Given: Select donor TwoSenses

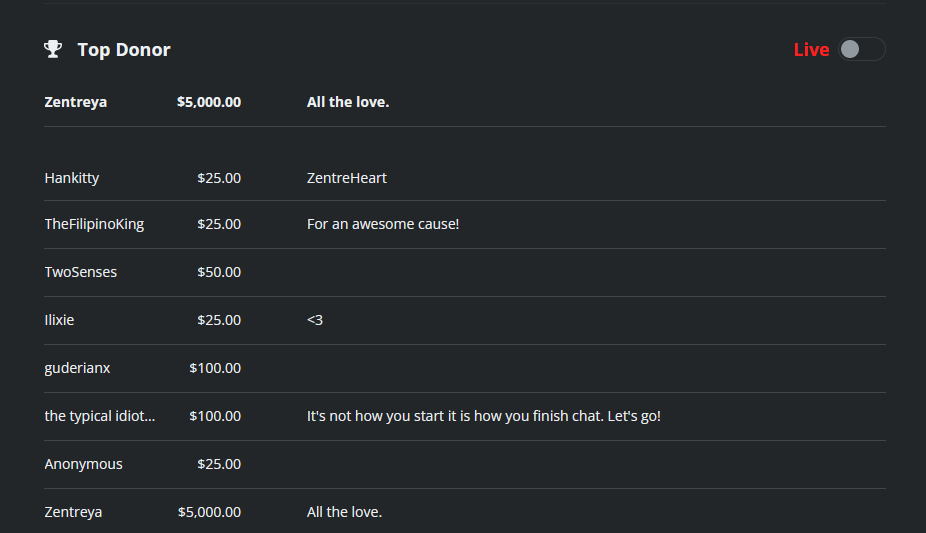Looking at the screenshot, I should pyautogui.click(x=81, y=272).
